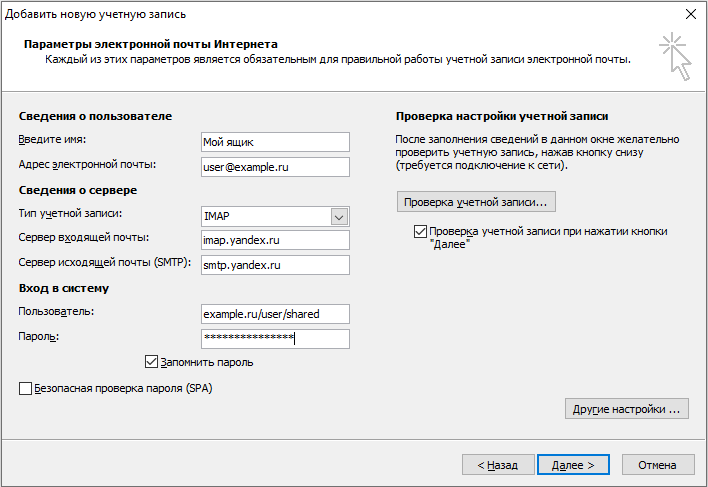Focus the masked password field
The image size is (708, 487).
[274, 339]
